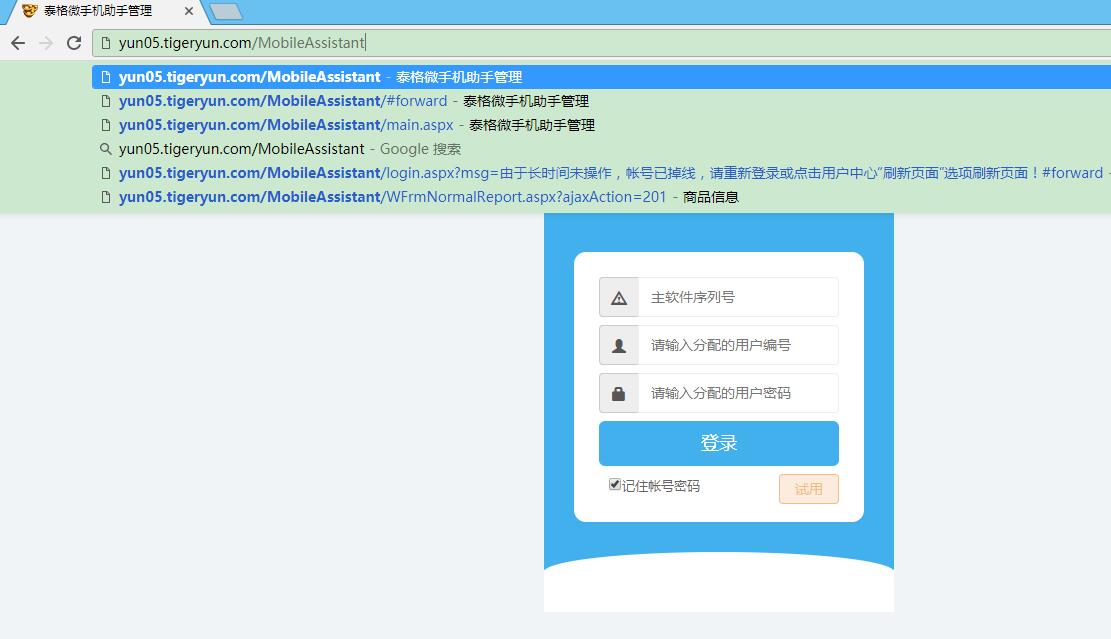Click the 主软件序列号 input field

click(x=737, y=298)
